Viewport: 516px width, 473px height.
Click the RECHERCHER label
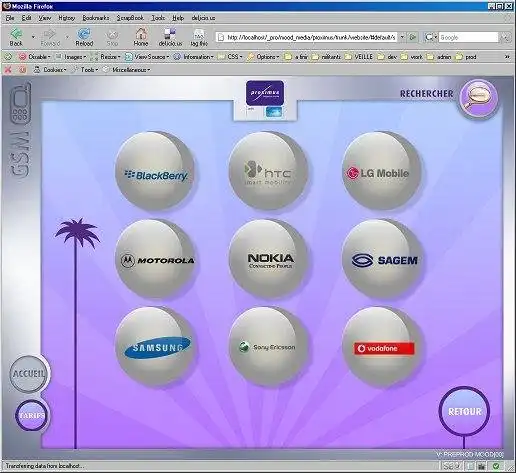pos(426,94)
